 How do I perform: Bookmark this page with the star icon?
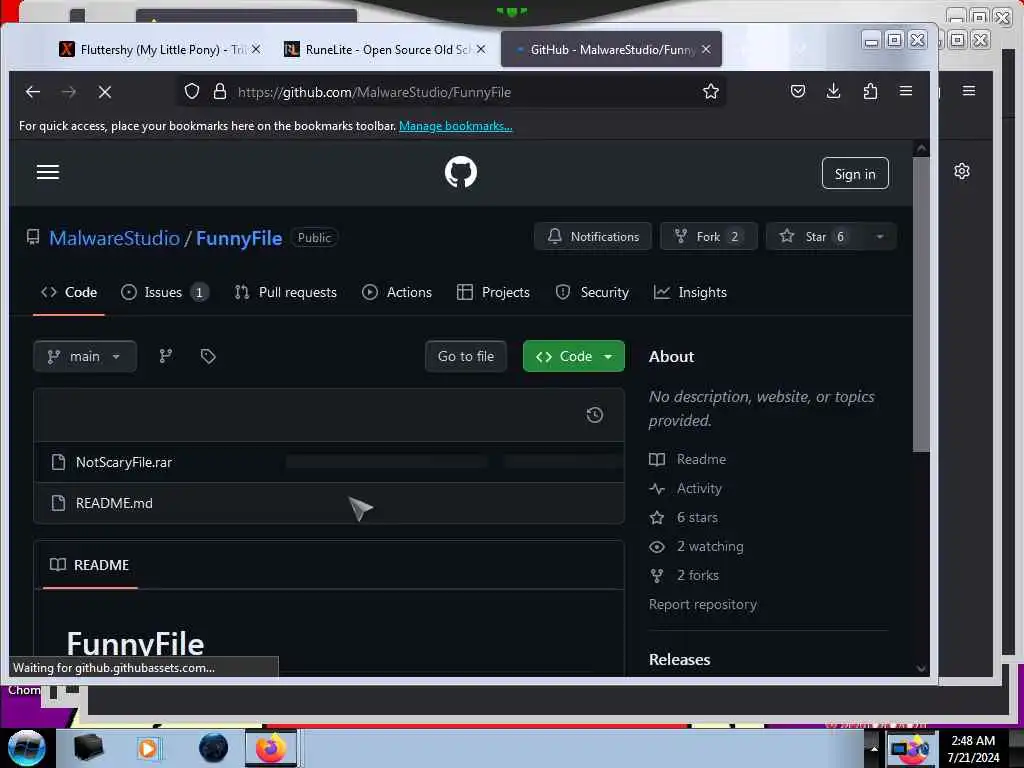[x=711, y=91]
